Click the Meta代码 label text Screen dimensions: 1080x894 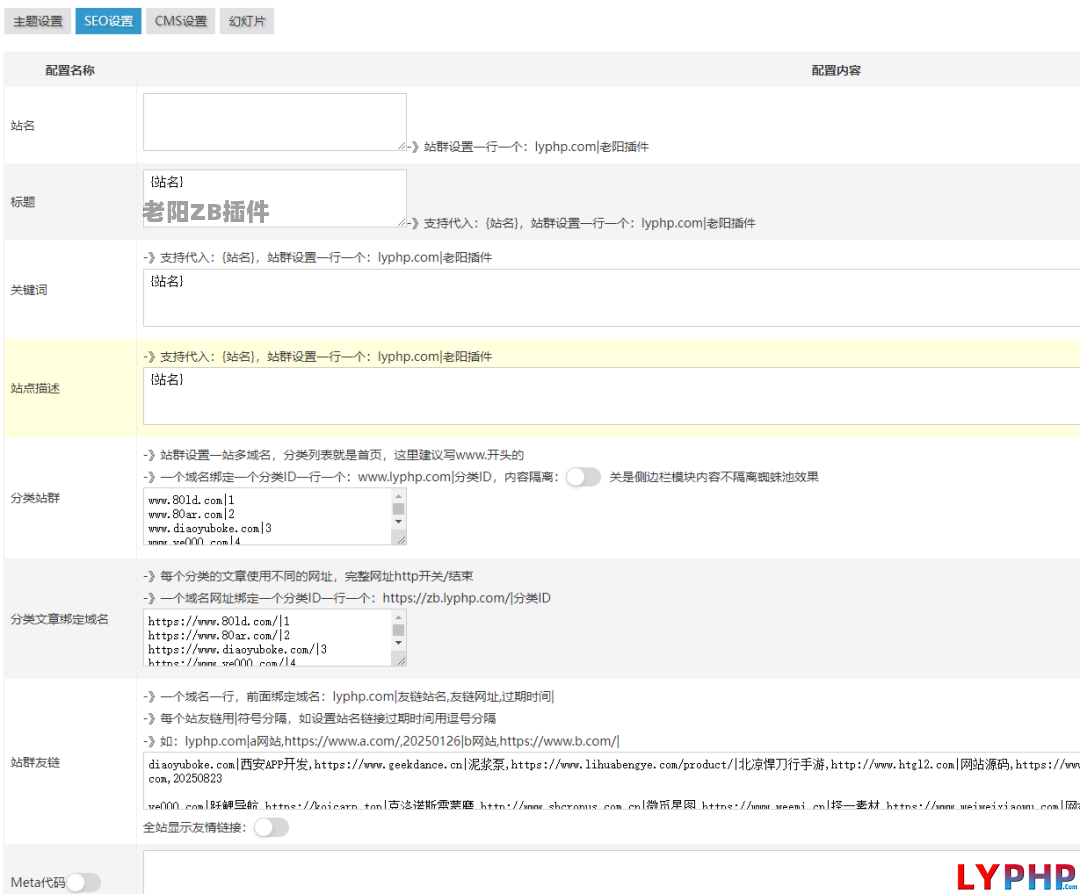pos(38,882)
